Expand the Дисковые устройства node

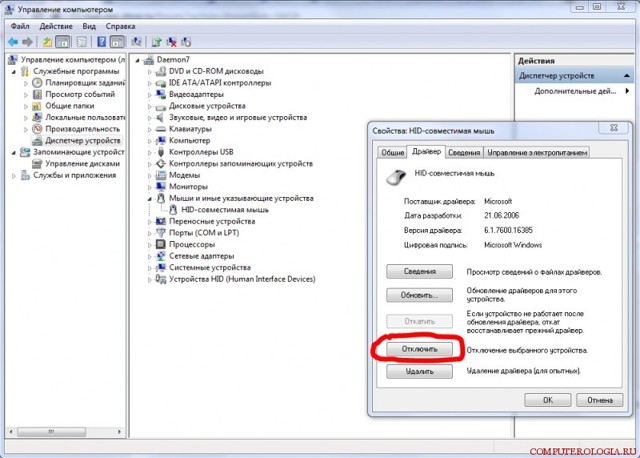(x=149, y=107)
